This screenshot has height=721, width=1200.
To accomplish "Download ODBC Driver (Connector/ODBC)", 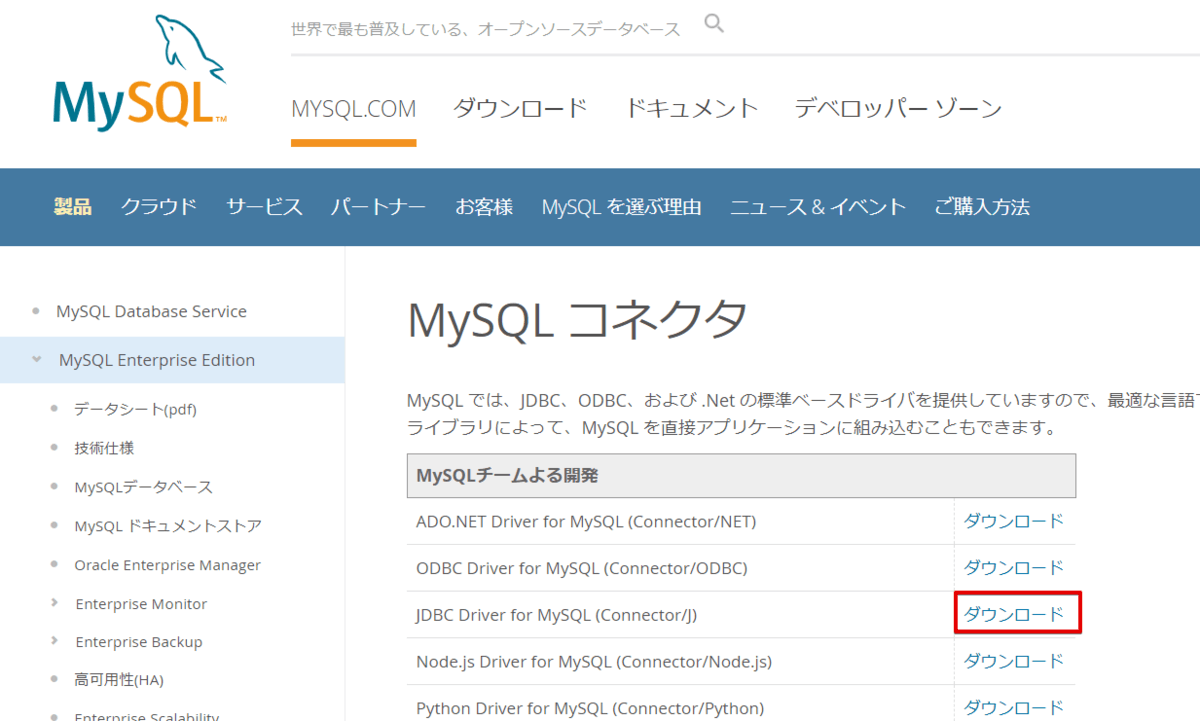I will (x=1013, y=568).
